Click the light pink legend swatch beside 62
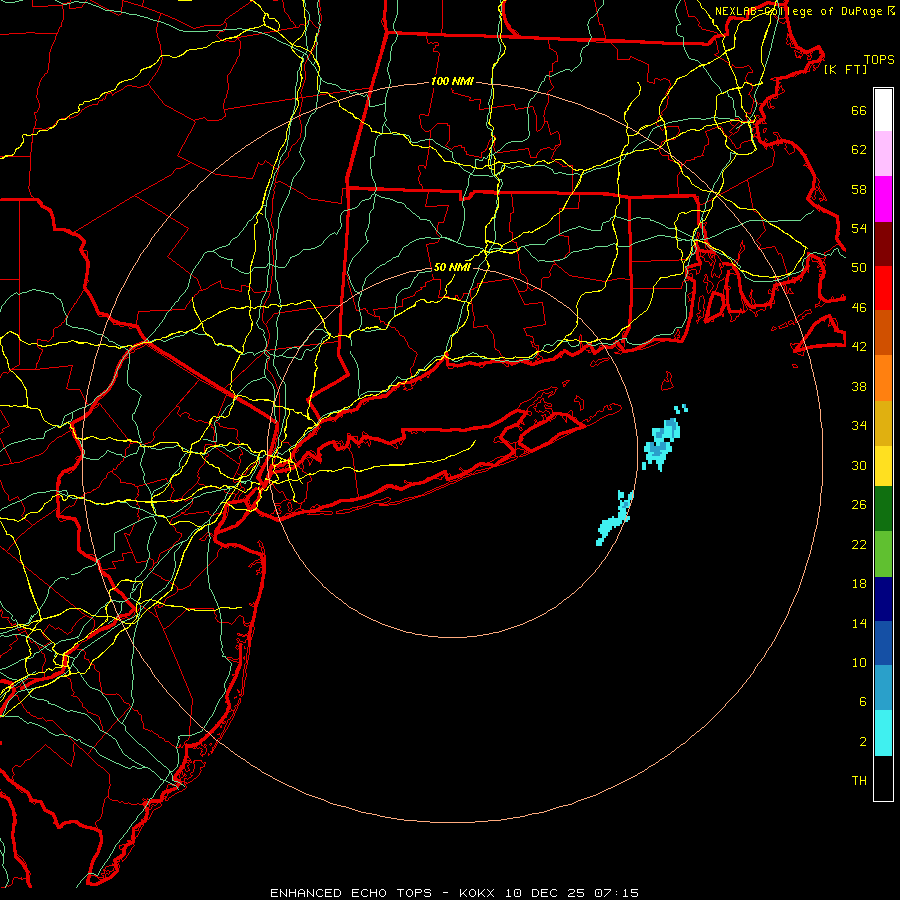 tap(883, 154)
